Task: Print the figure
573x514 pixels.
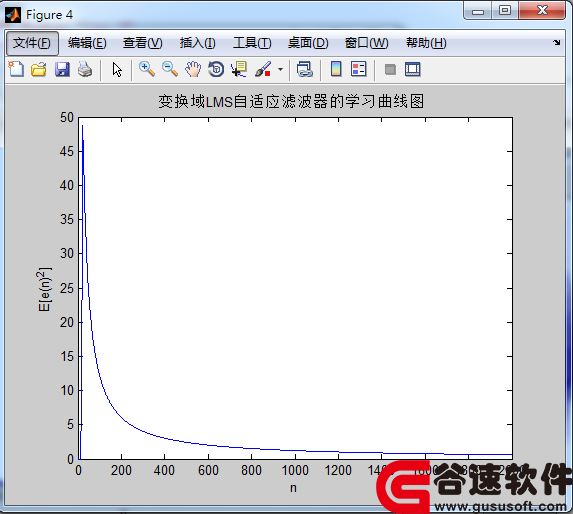Action: pos(85,69)
